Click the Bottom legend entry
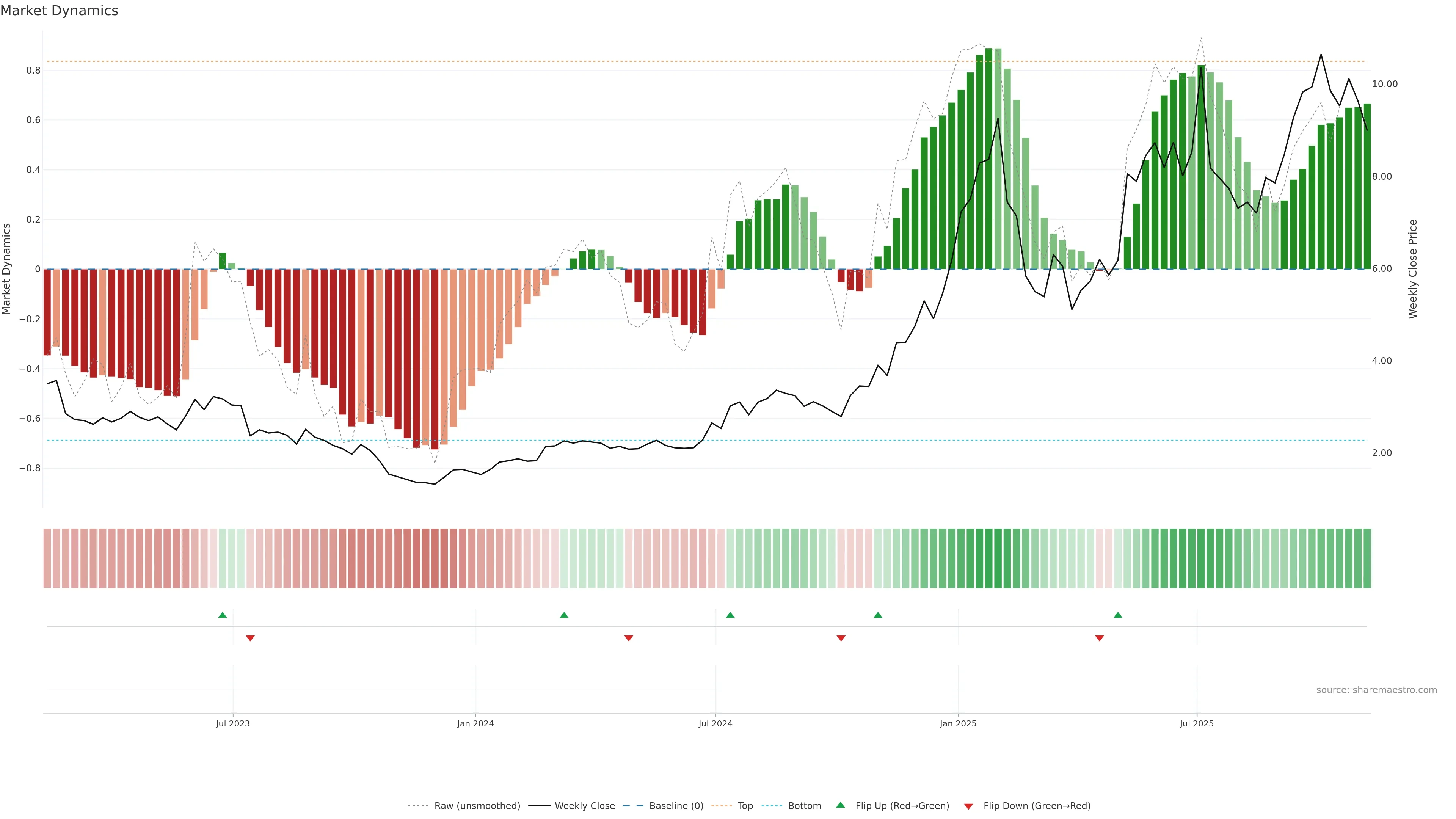The image size is (1456, 819). (804, 806)
